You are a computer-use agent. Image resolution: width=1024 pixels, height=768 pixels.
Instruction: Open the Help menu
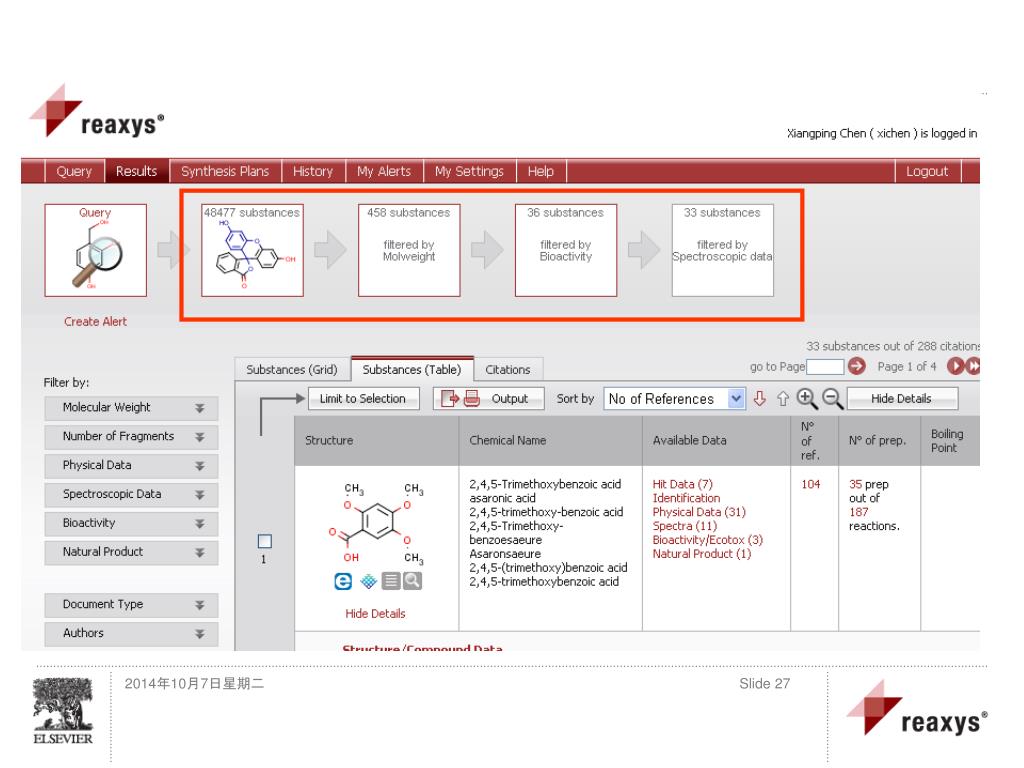(x=541, y=171)
